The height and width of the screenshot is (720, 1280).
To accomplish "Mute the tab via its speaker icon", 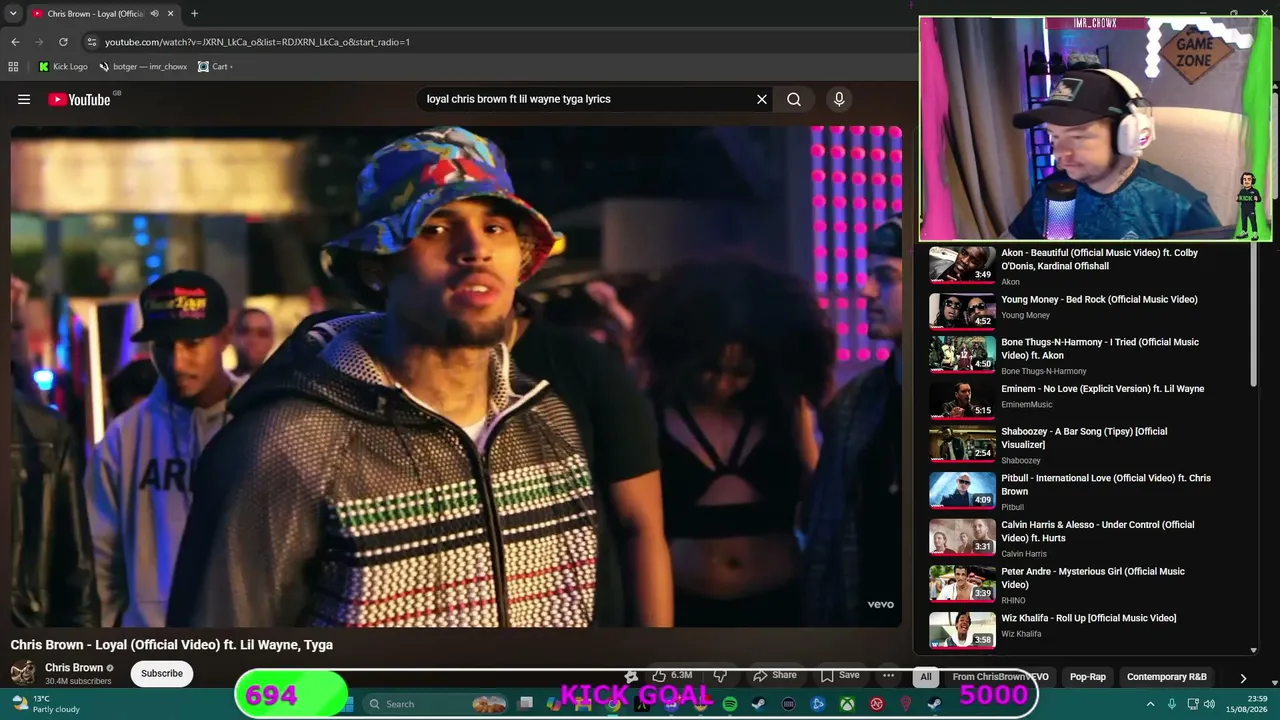I will click(x=154, y=14).
